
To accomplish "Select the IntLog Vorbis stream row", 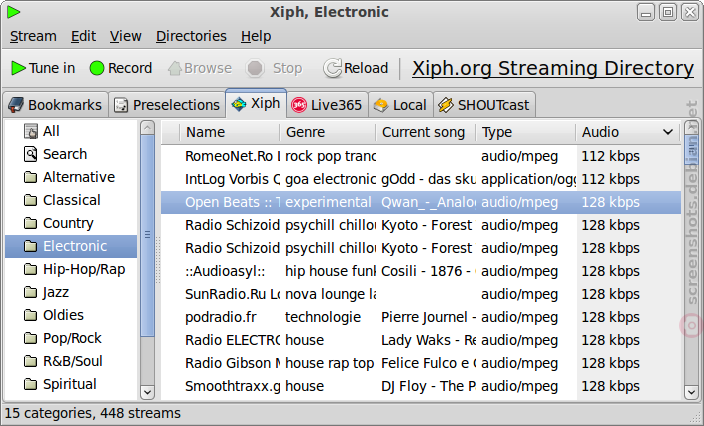I will (421, 179).
